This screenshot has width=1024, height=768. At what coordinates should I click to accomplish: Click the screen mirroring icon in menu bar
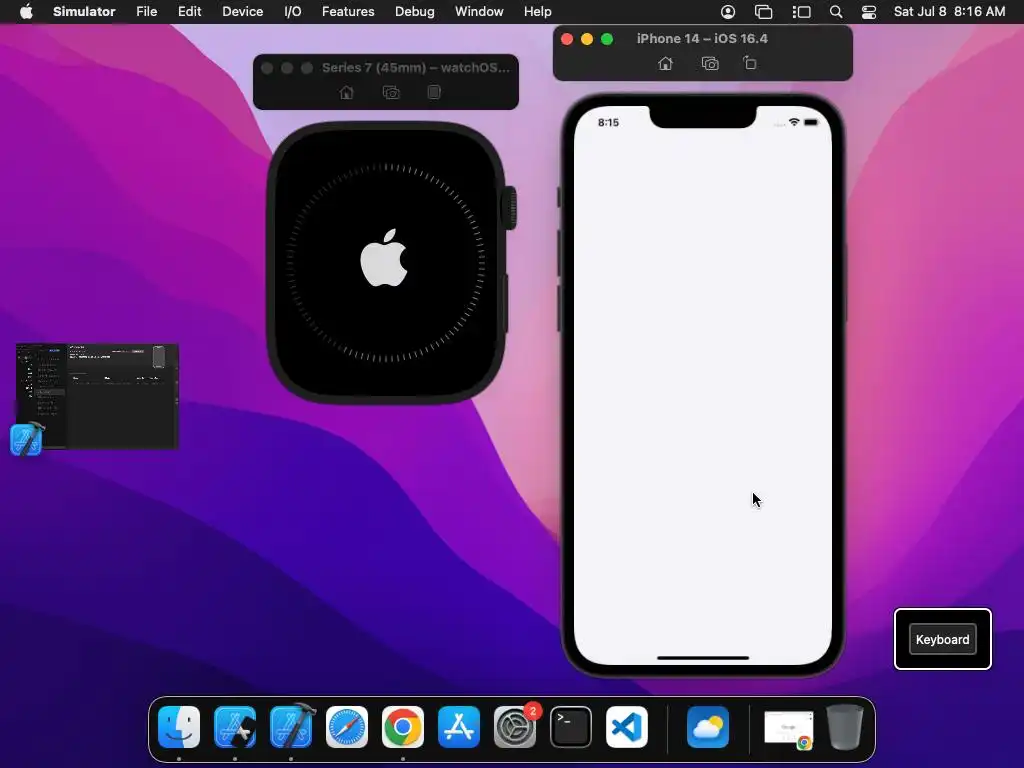tap(763, 11)
